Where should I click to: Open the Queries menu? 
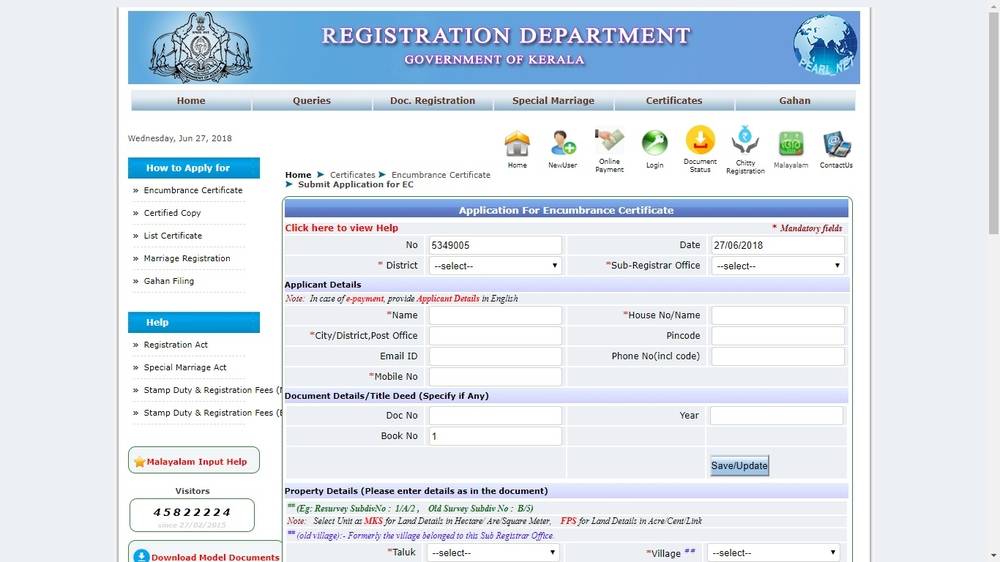point(312,101)
